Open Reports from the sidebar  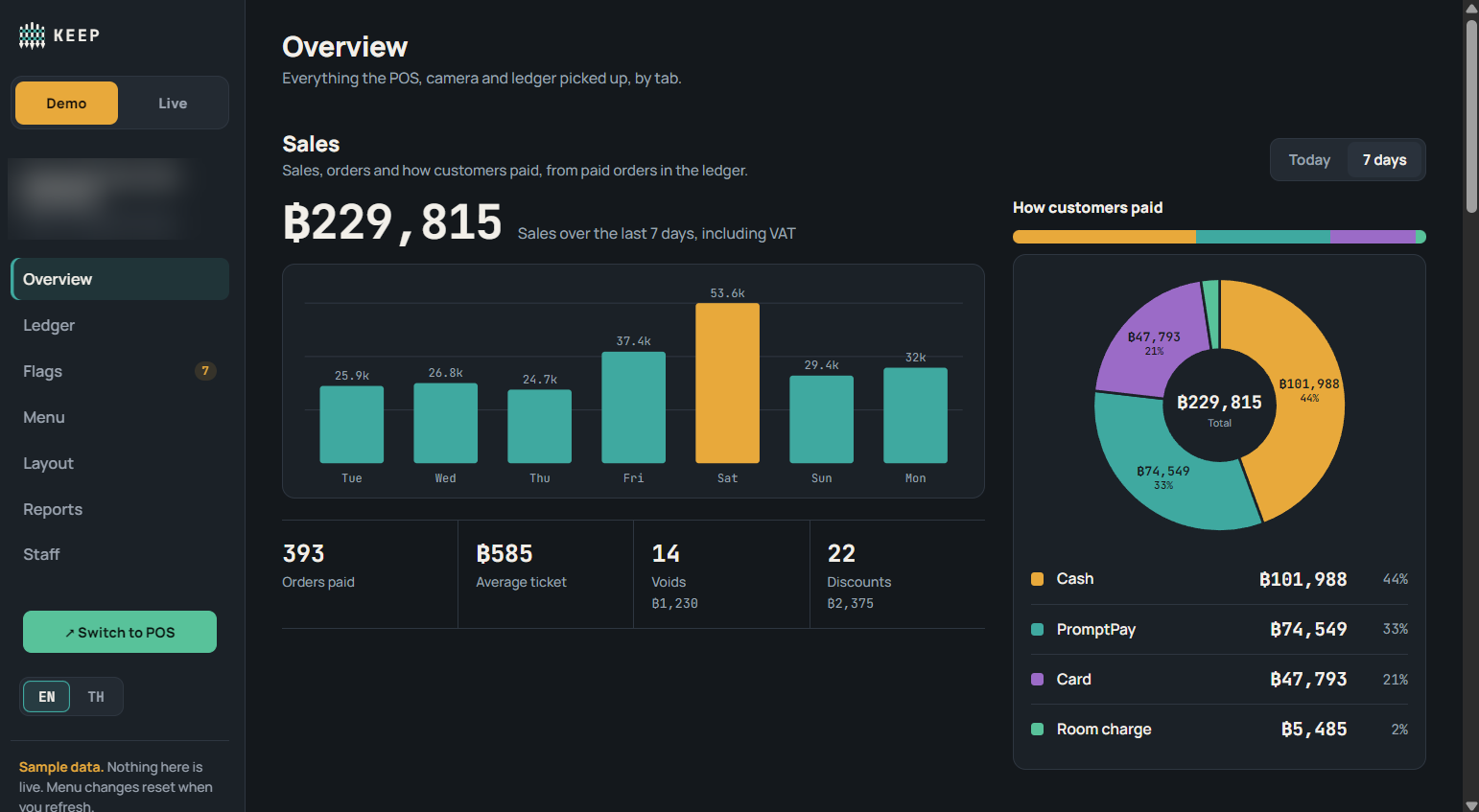[120, 509]
